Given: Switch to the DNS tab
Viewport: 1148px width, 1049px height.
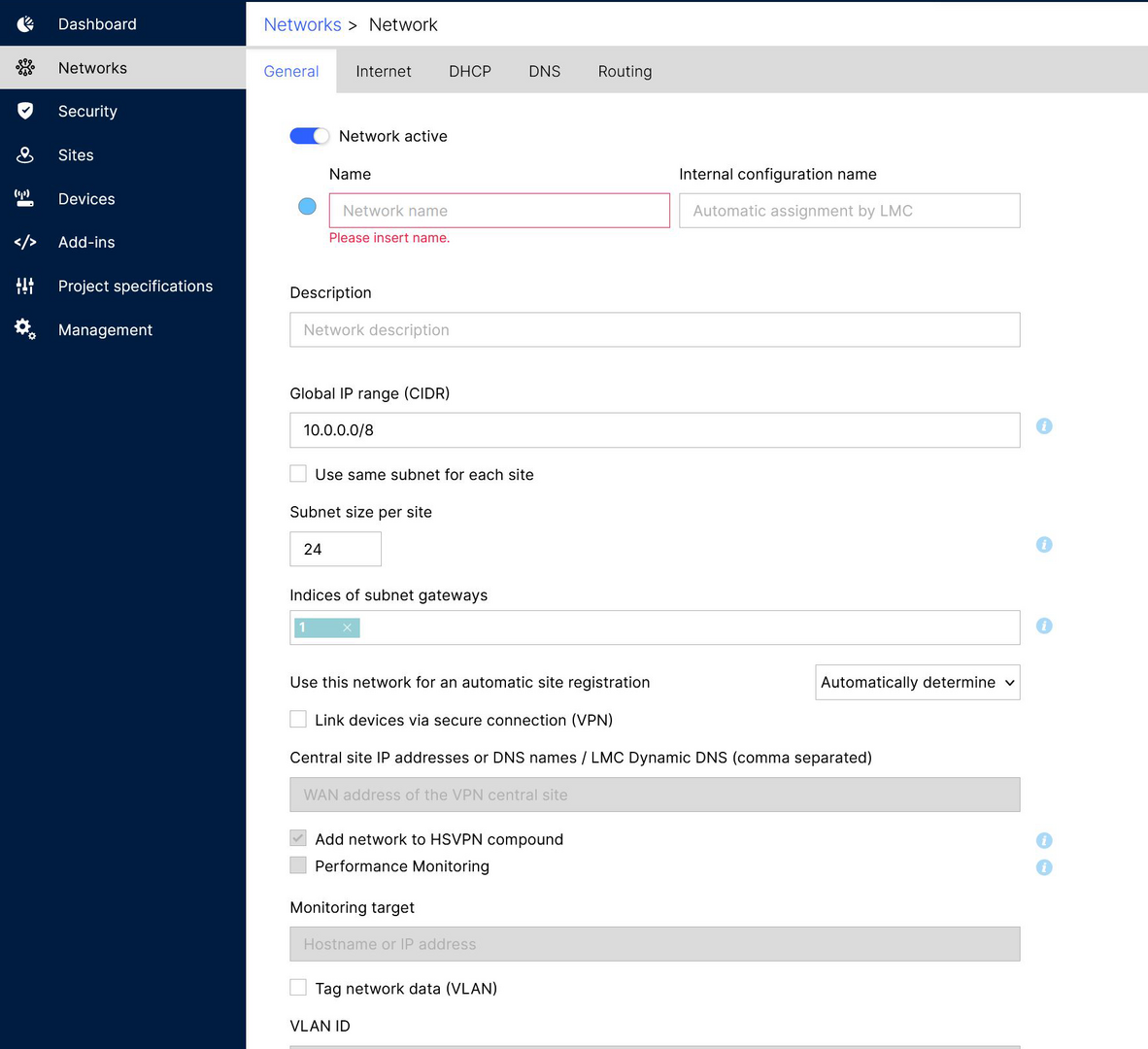Looking at the screenshot, I should point(545,71).
